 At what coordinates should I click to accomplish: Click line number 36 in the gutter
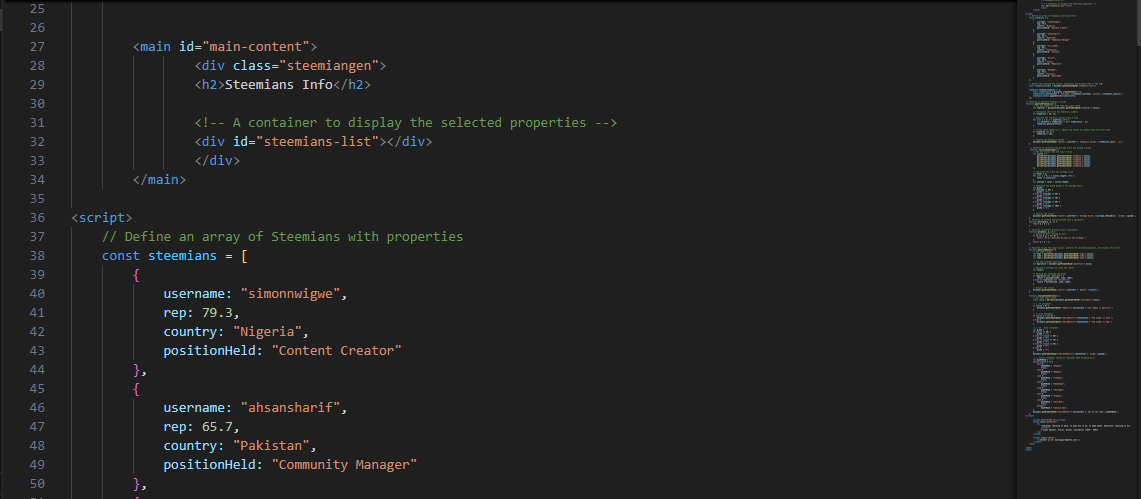coord(37,217)
